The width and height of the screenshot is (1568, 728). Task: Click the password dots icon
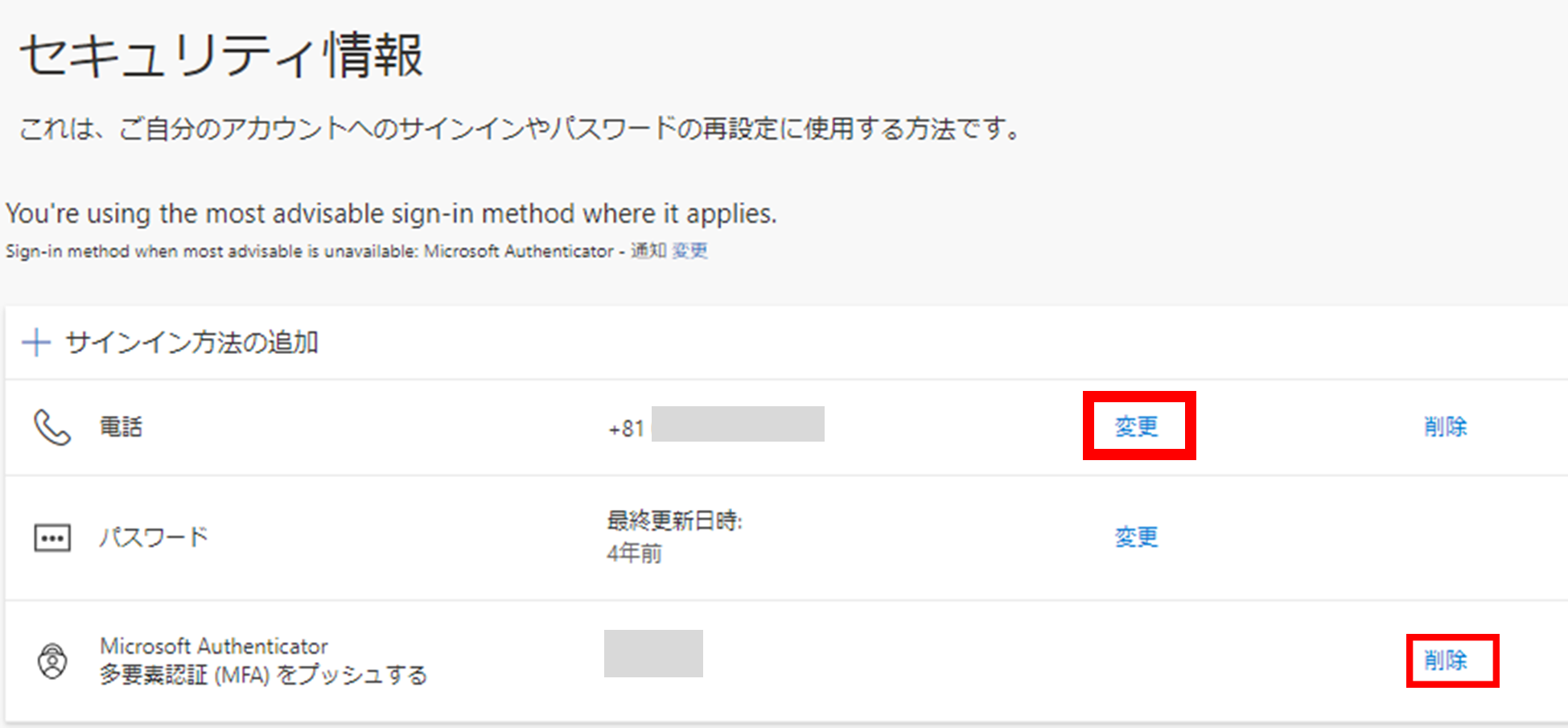click(52, 537)
